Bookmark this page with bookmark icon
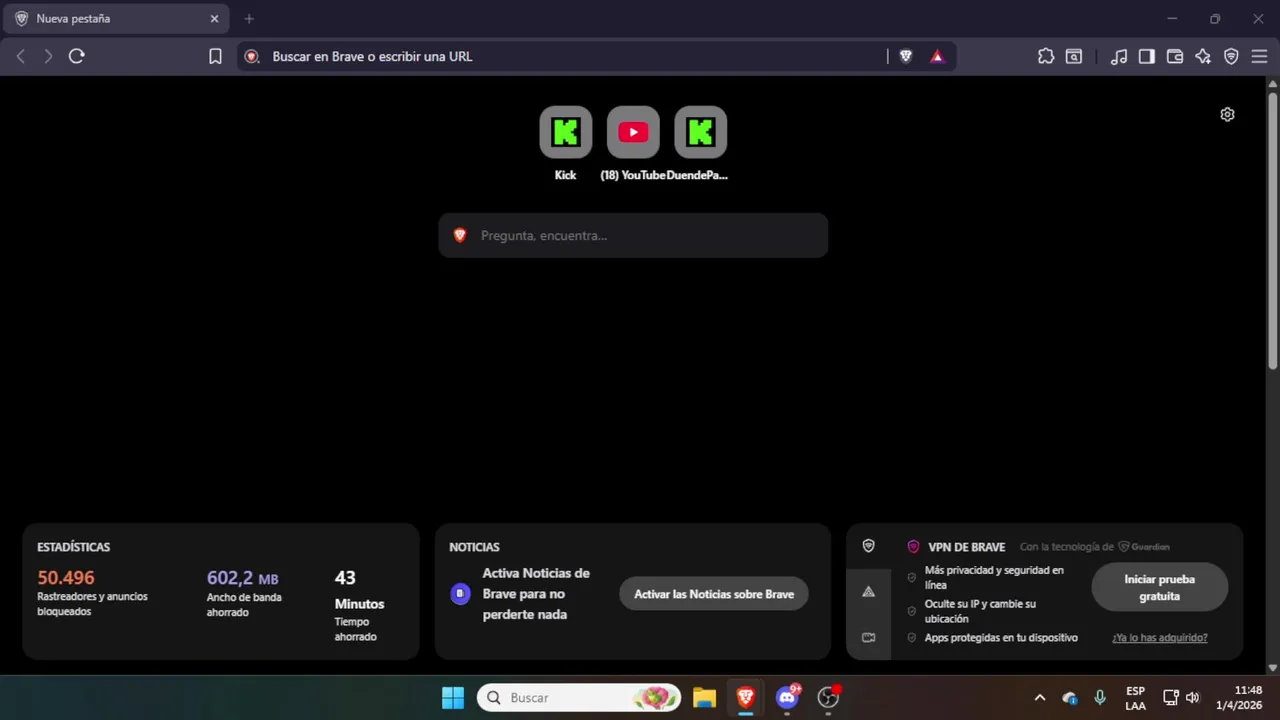This screenshot has width=1280, height=720. pyautogui.click(x=215, y=56)
